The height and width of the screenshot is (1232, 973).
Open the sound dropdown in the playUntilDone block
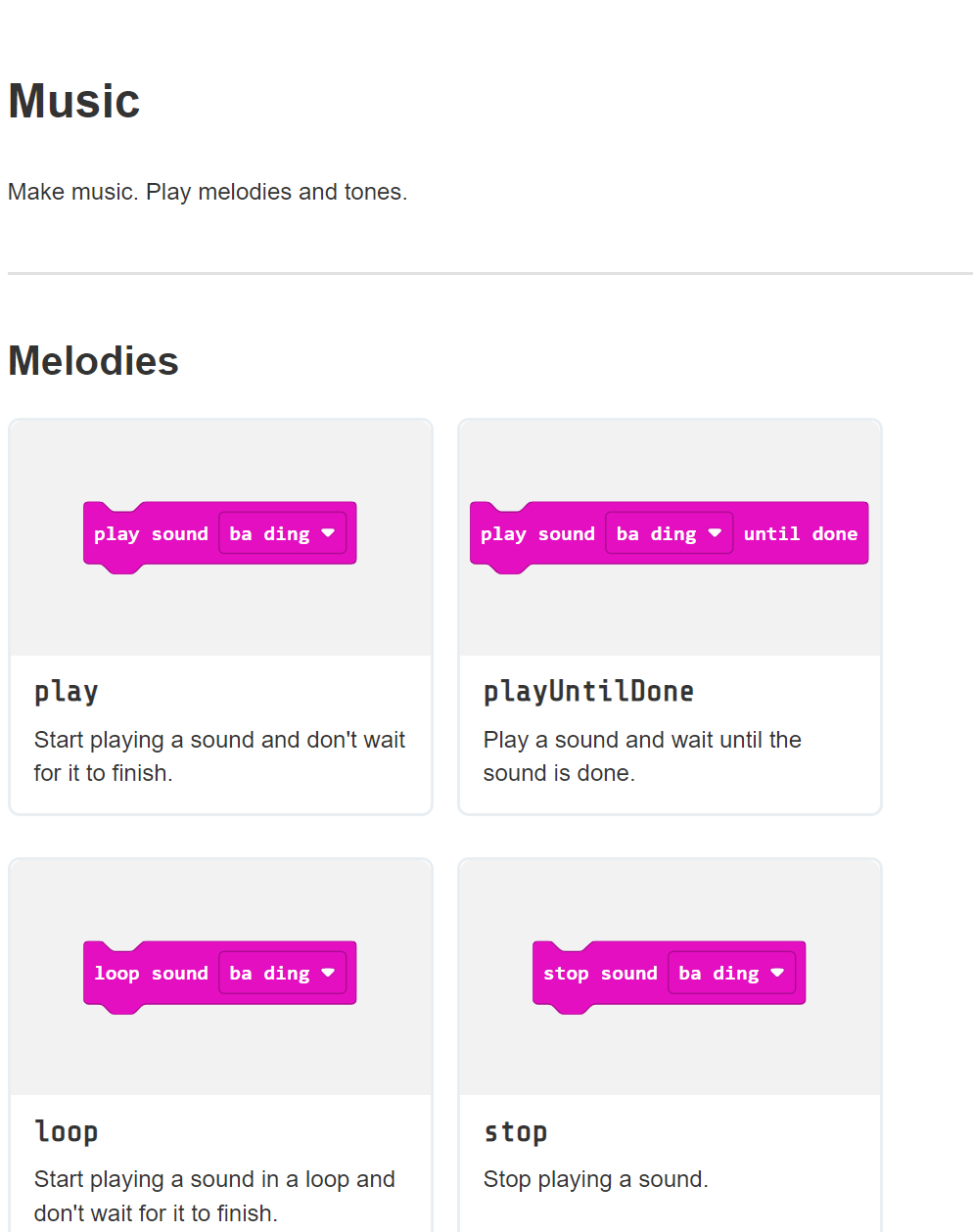[670, 533]
